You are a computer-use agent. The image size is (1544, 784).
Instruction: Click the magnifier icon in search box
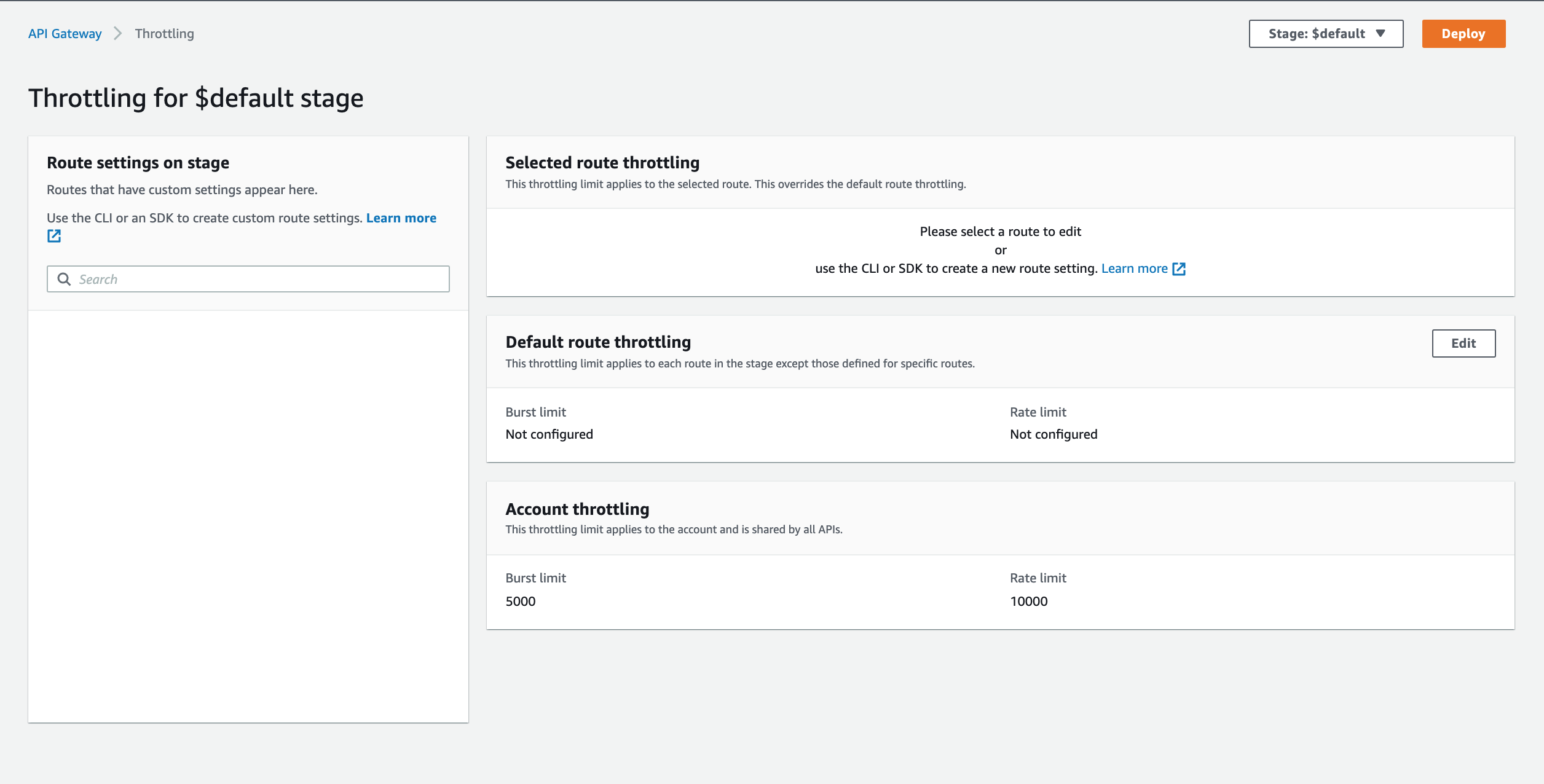click(64, 280)
